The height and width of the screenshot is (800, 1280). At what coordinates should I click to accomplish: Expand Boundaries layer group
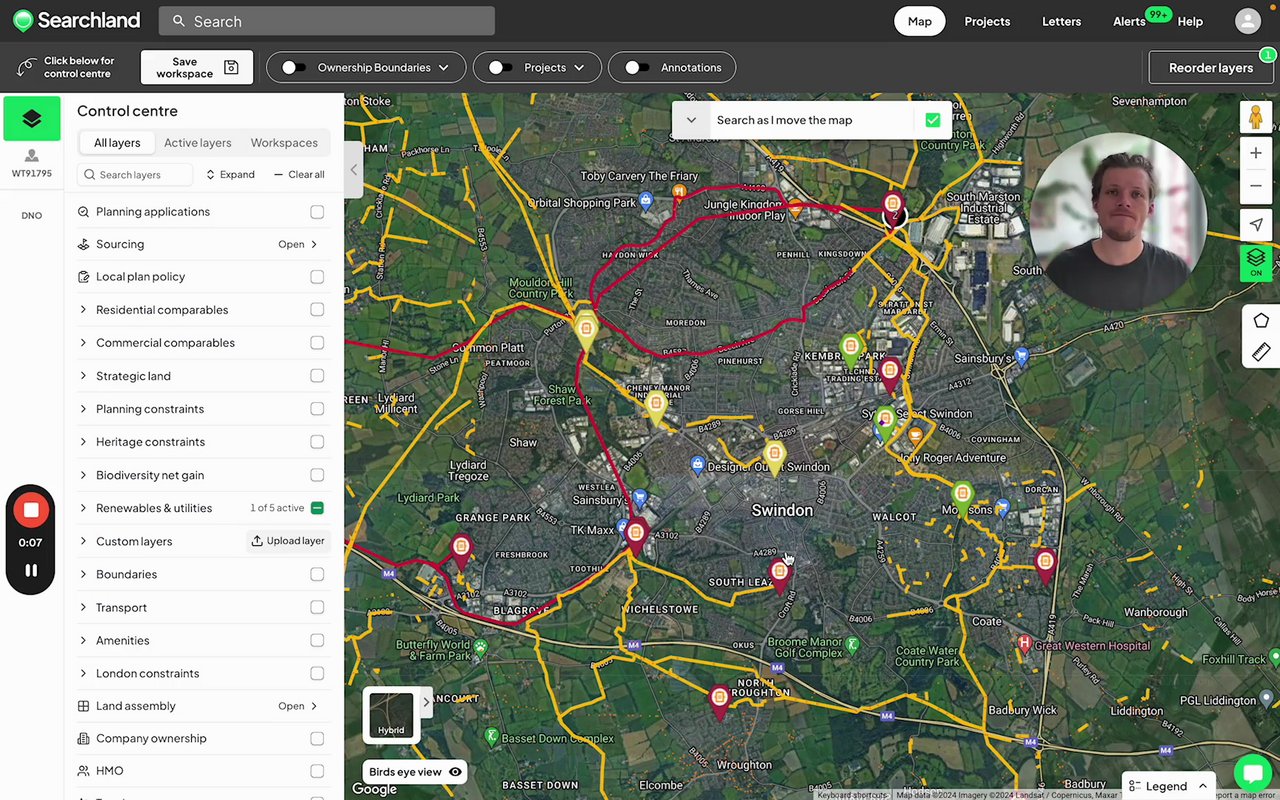point(83,574)
